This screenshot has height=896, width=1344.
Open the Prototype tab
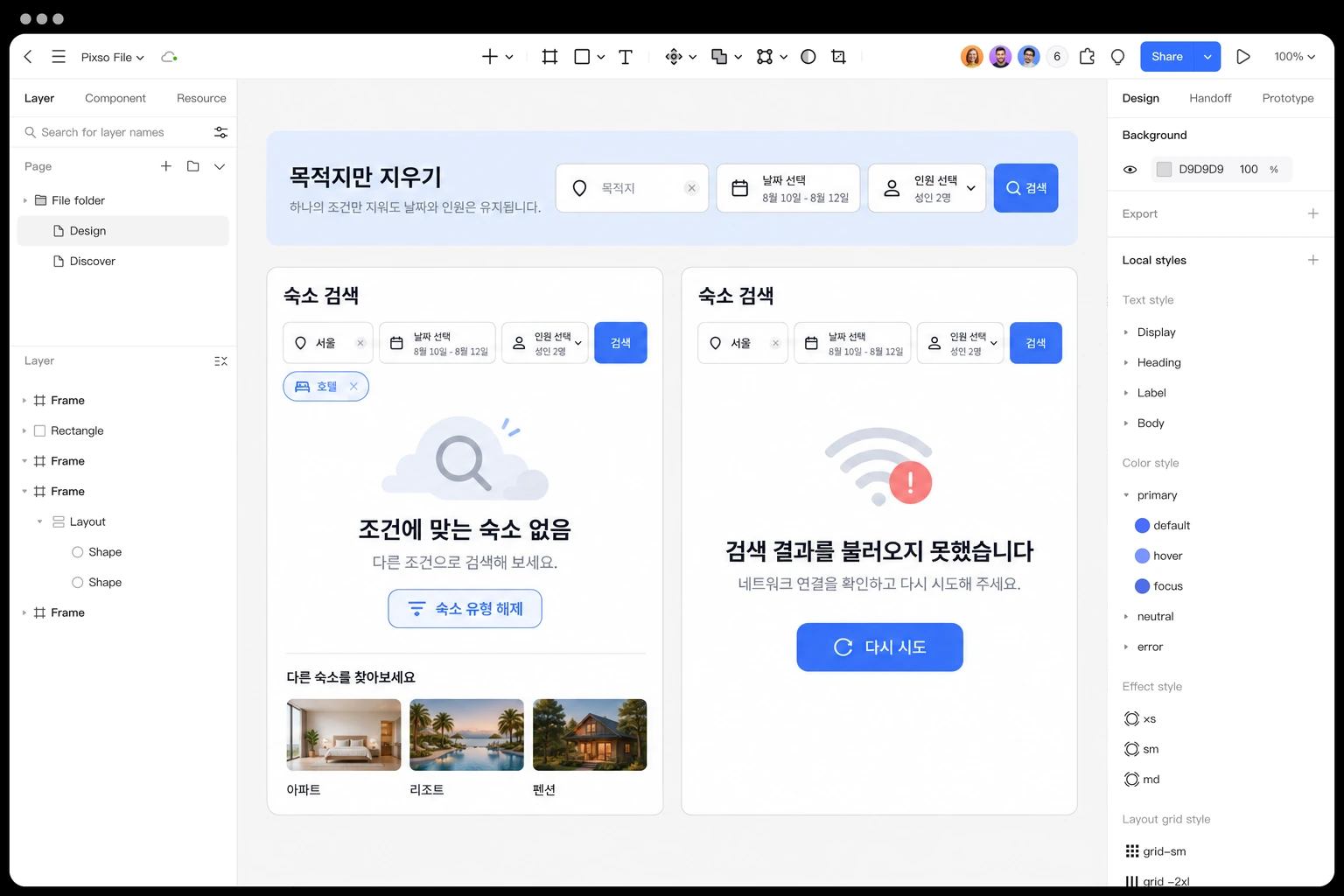pyautogui.click(x=1288, y=98)
